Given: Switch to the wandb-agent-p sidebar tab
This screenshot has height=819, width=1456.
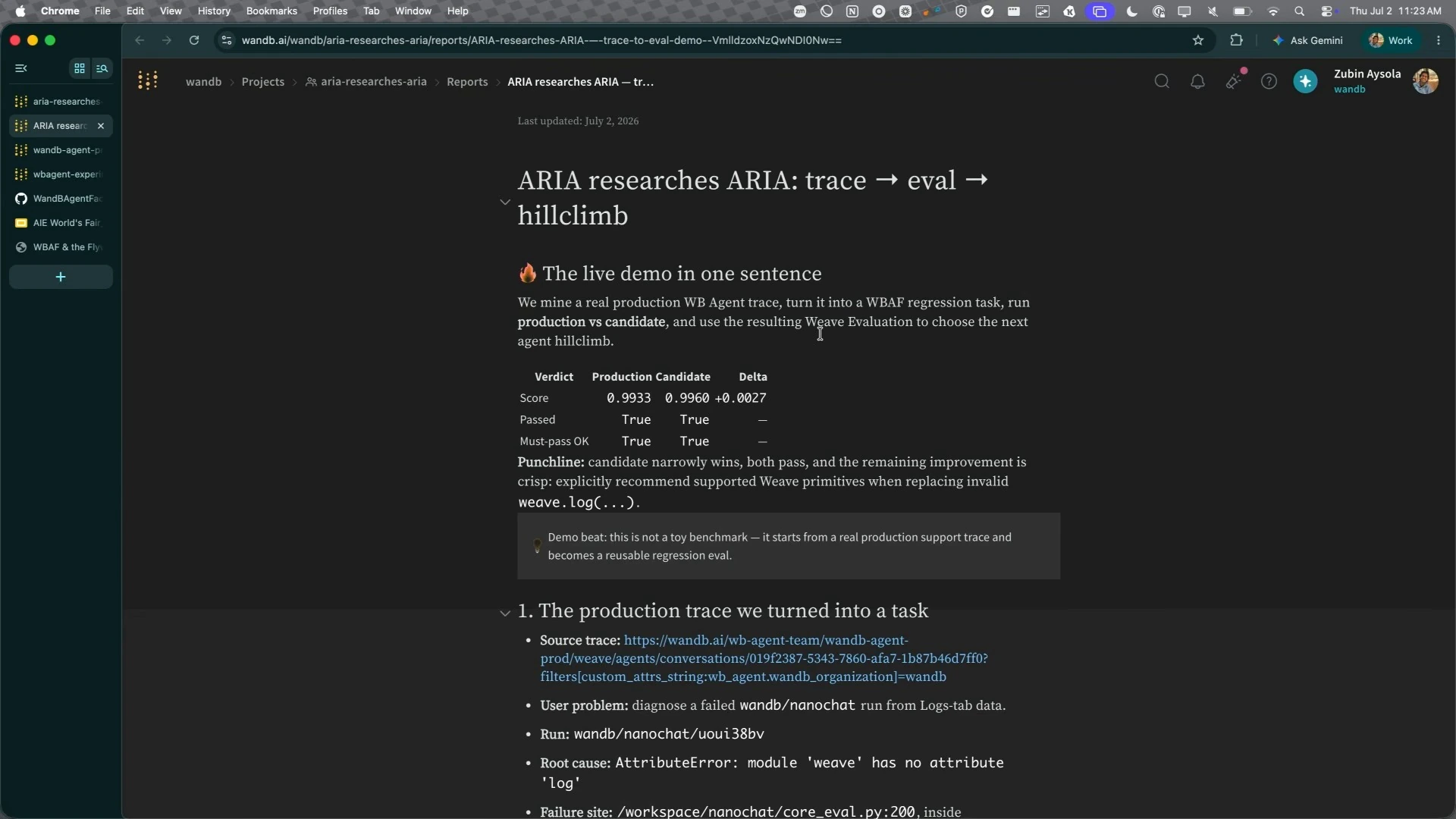Looking at the screenshot, I should click(x=61, y=150).
